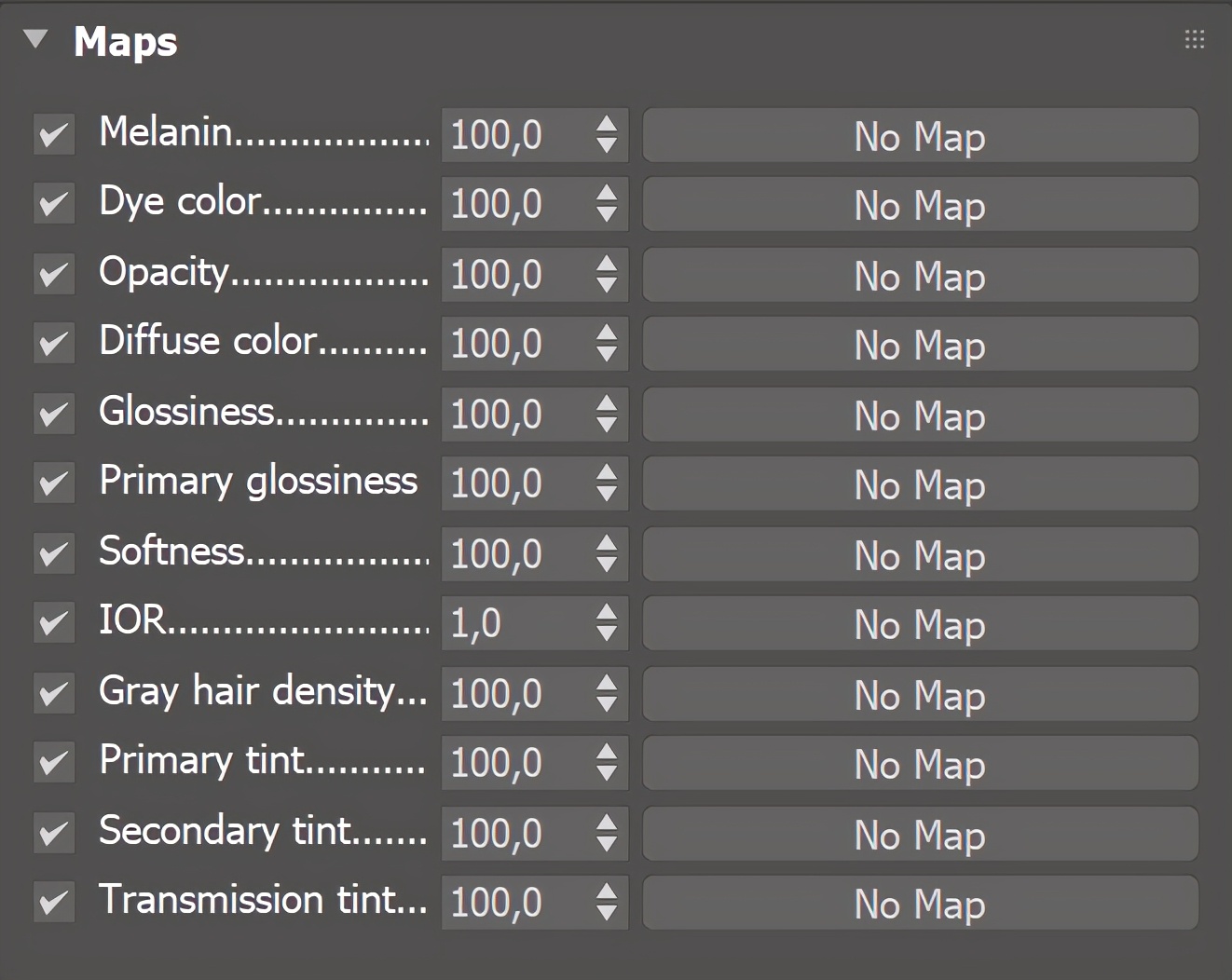Click the Maps panel grip dots icon
The height and width of the screenshot is (980, 1232).
[1194, 39]
